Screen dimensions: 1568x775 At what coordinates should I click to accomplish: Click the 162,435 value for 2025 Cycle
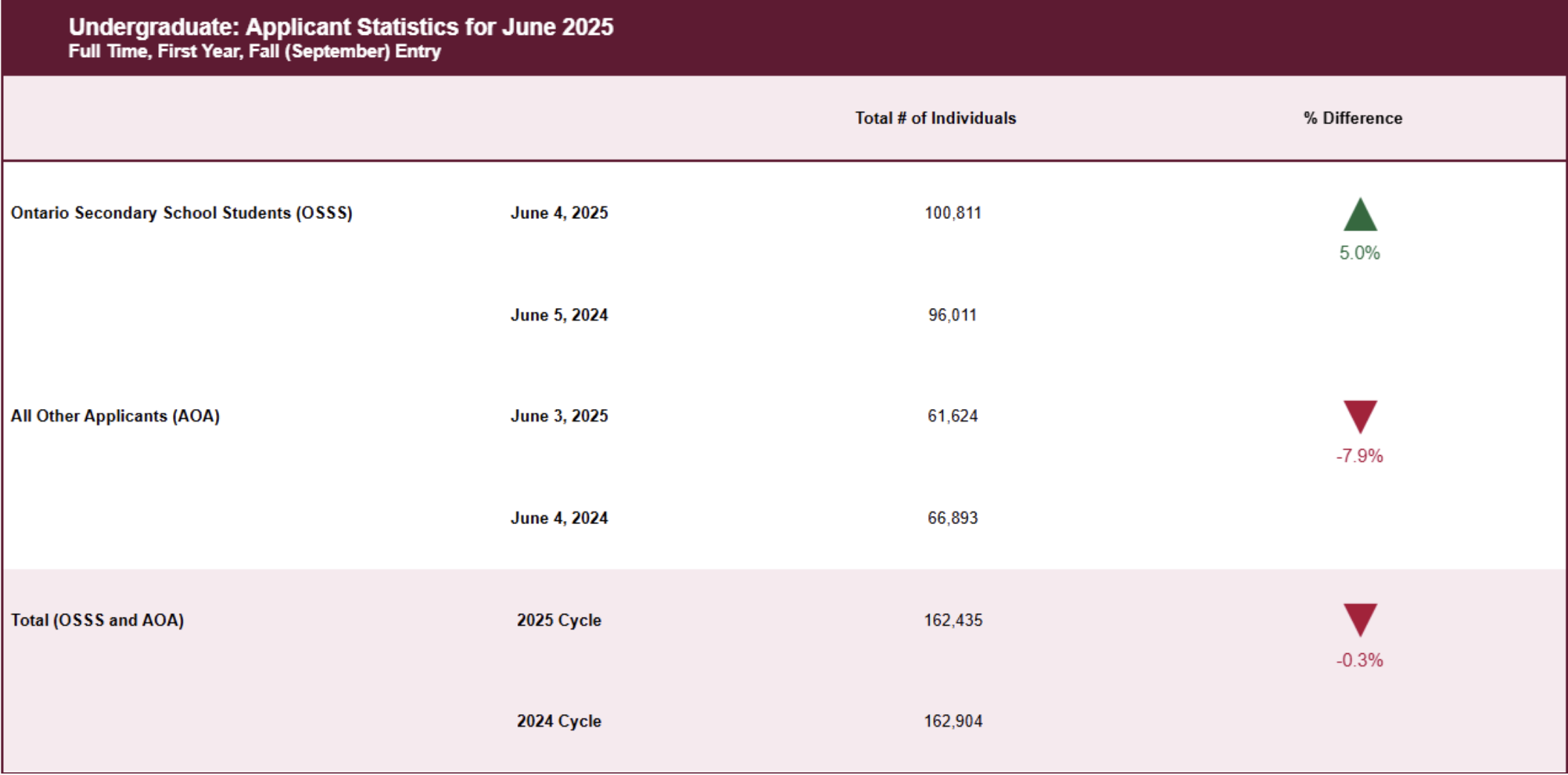pyautogui.click(x=953, y=620)
